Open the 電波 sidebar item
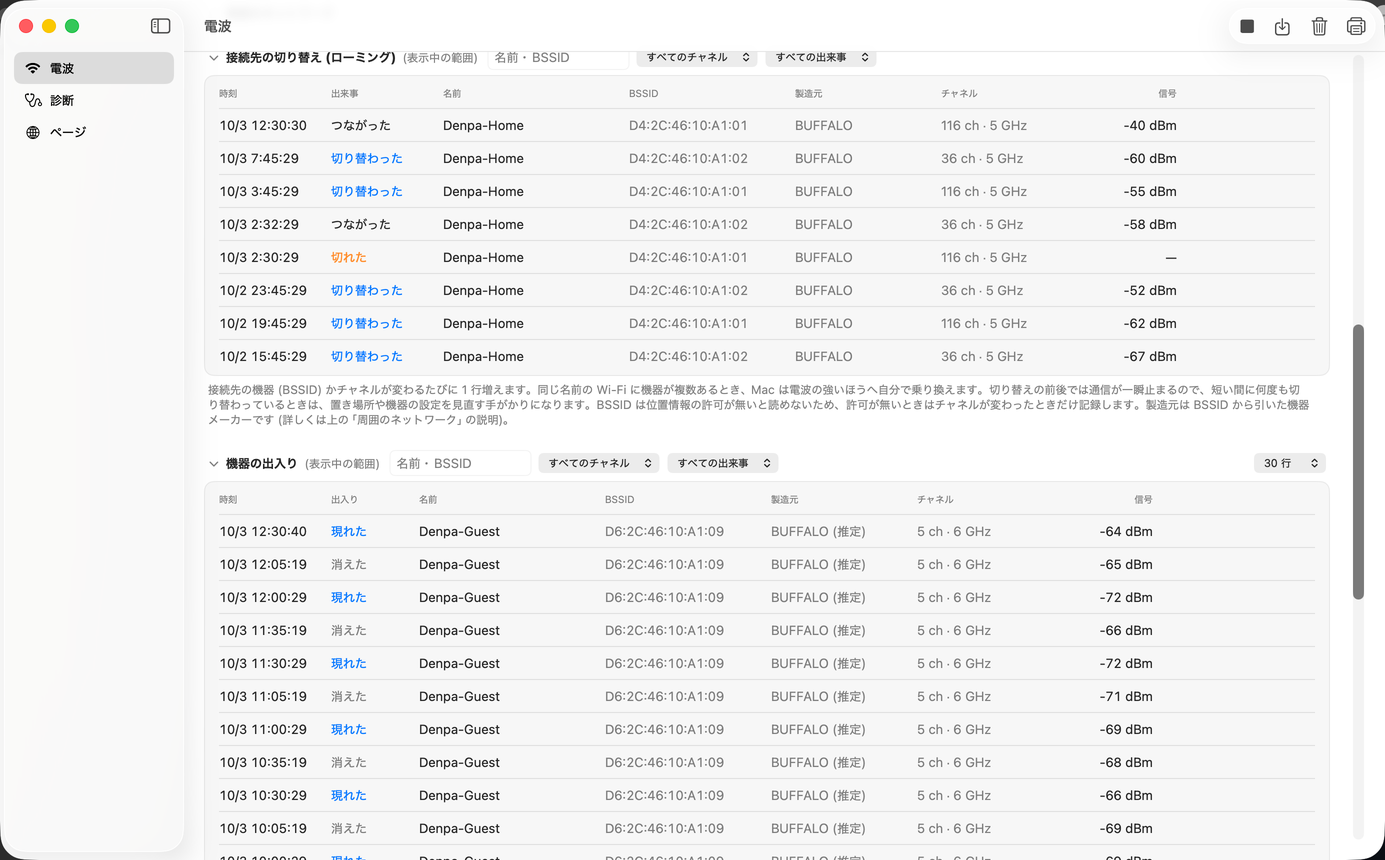Viewport: 1385px width, 860px height. click(94, 68)
